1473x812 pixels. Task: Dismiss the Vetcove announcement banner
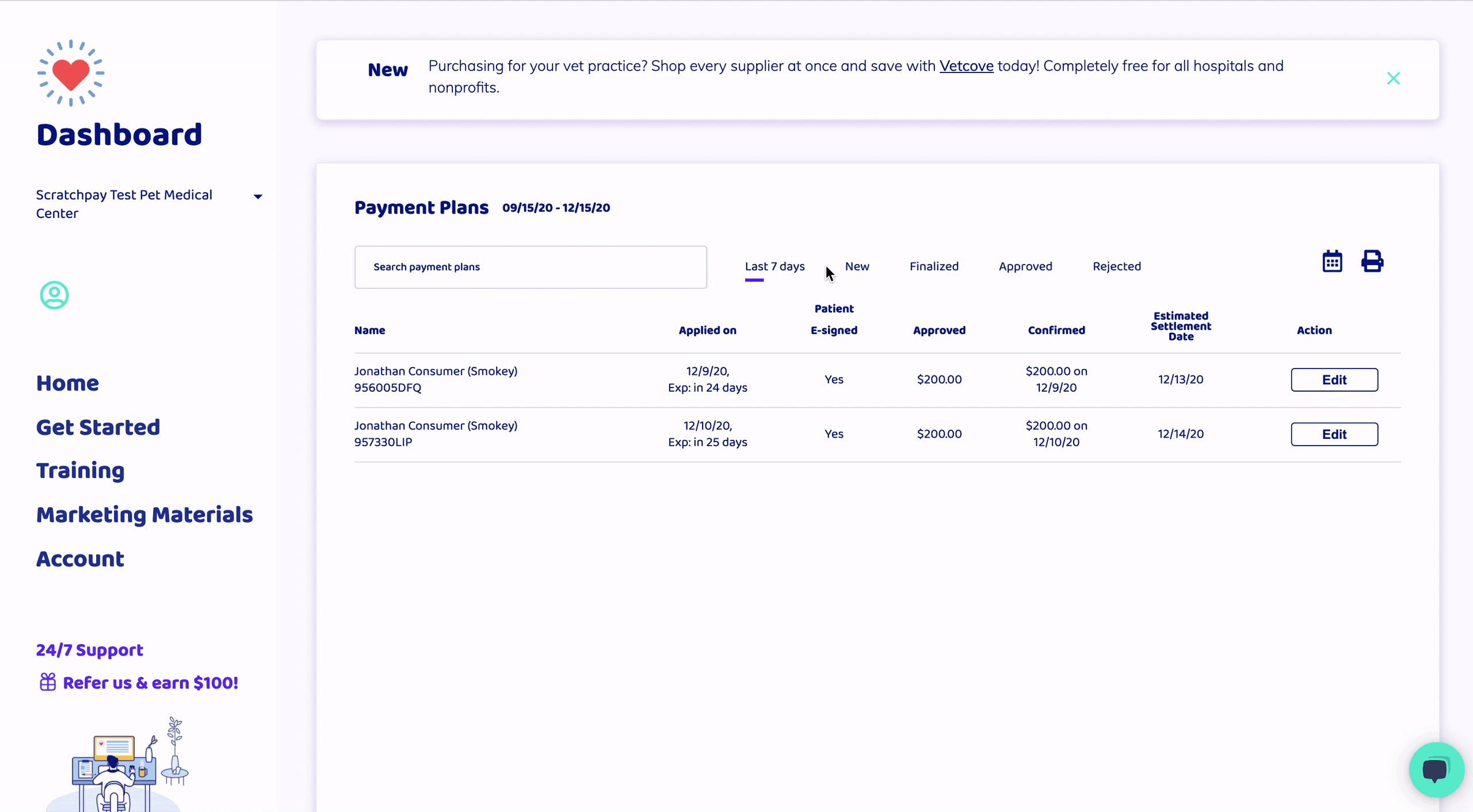coord(1393,78)
